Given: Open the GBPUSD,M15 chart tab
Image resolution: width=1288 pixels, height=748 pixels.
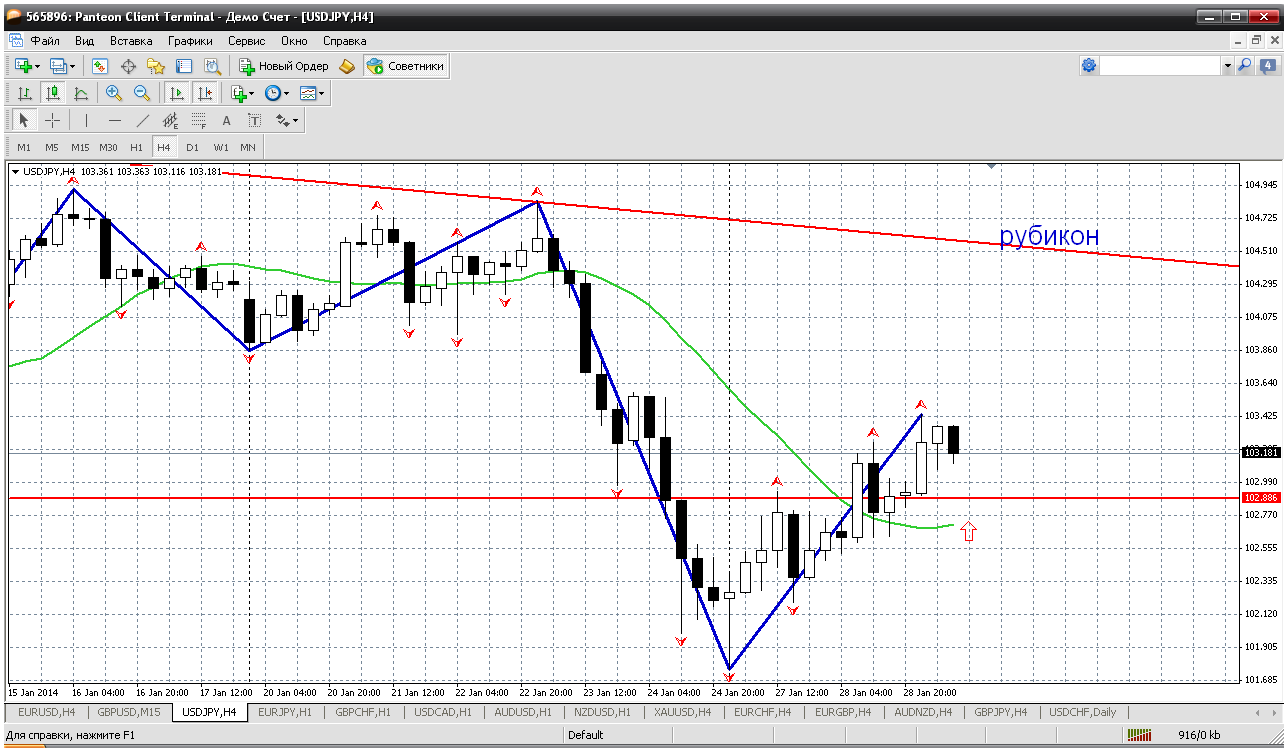Looking at the screenshot, I should (129, 712).
